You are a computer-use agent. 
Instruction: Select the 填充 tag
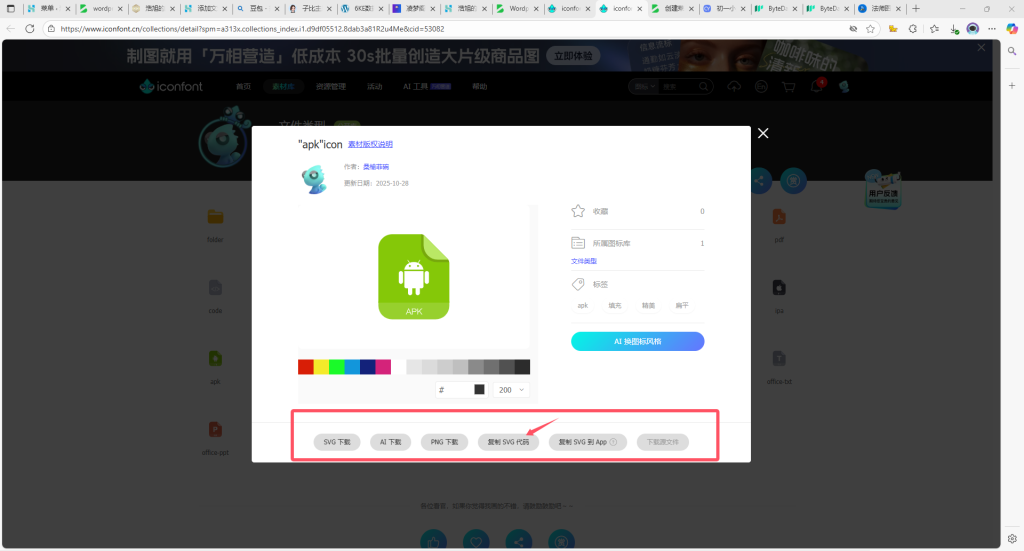[615, 306]
